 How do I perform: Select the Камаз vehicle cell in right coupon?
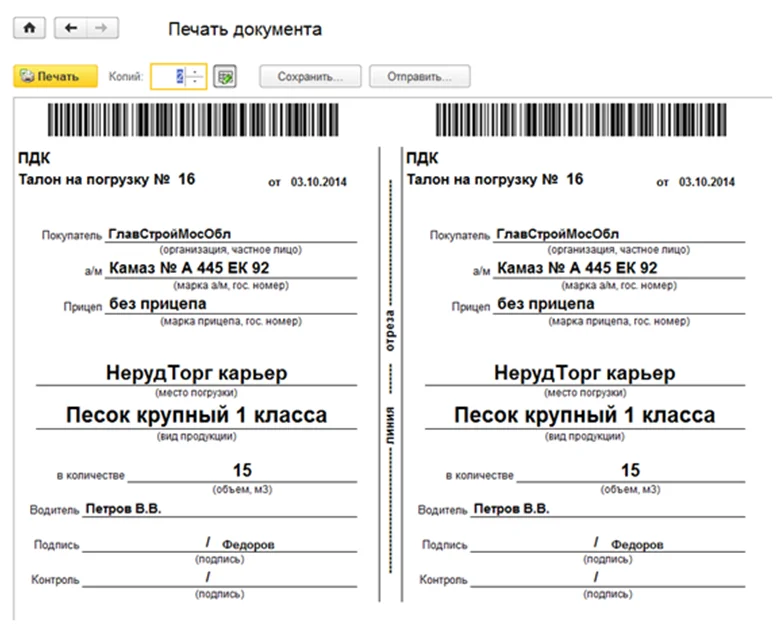click(577, 268)
